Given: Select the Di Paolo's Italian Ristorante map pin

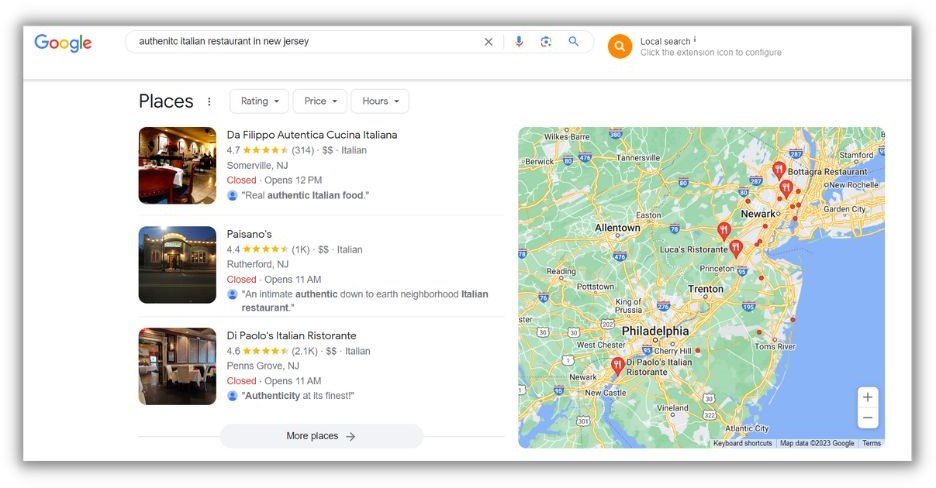Looking at the screenshot, I should [617, 365].
